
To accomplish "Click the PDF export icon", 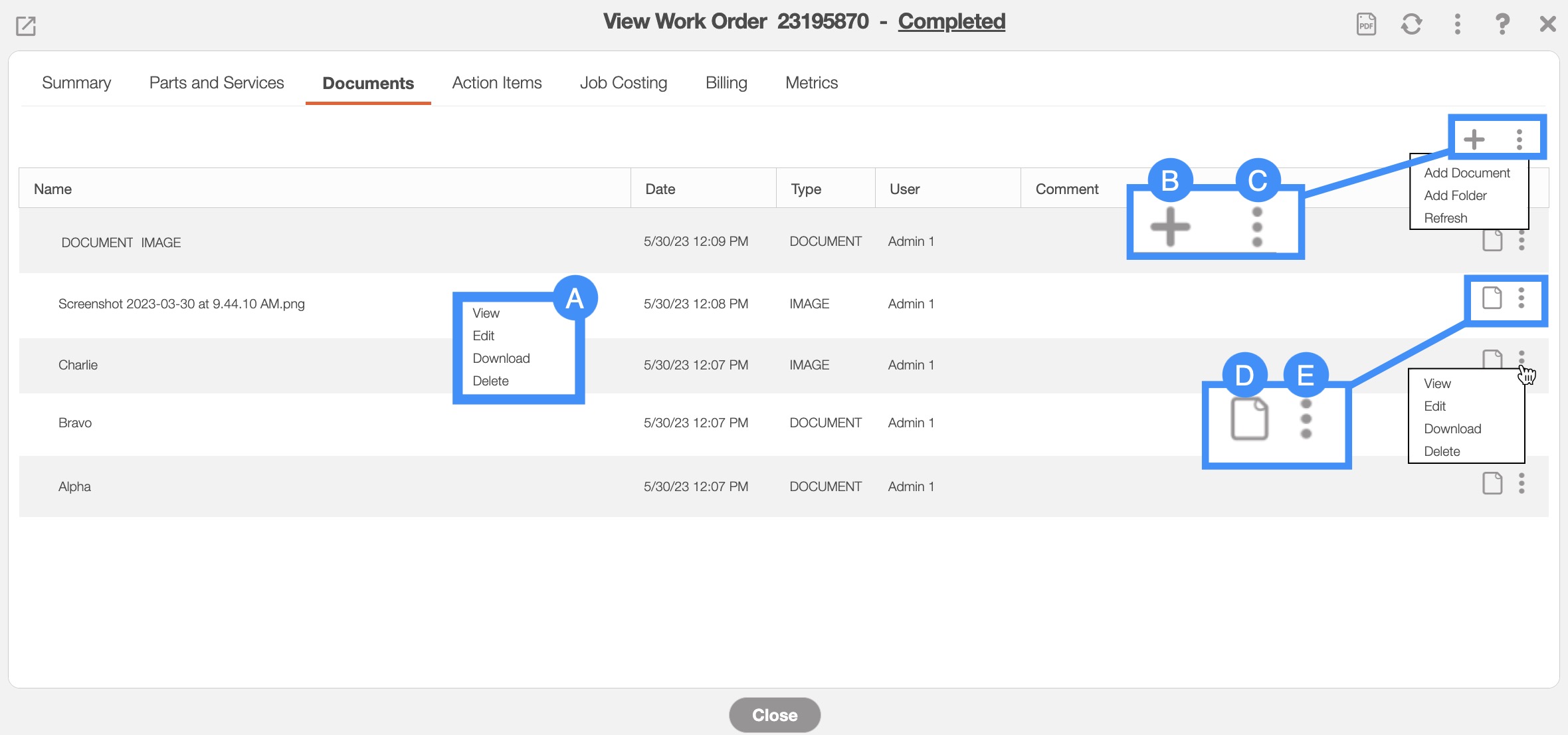I will tap(1366, 25).
